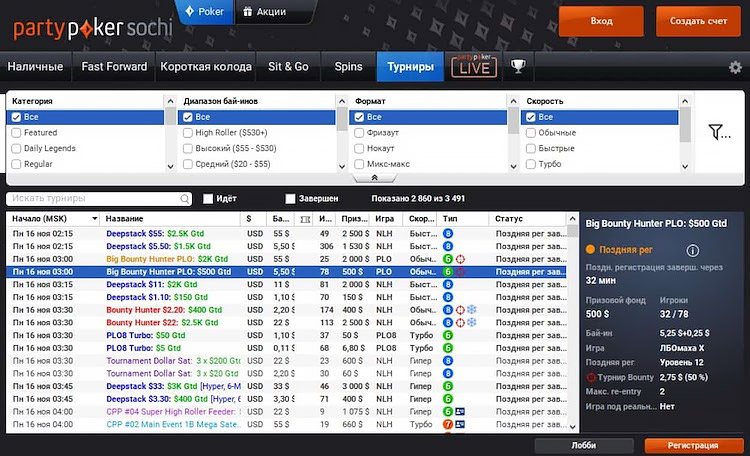750x456 pixels.
Task: Click the Искать турниры search field
Action: coord(94,199)
